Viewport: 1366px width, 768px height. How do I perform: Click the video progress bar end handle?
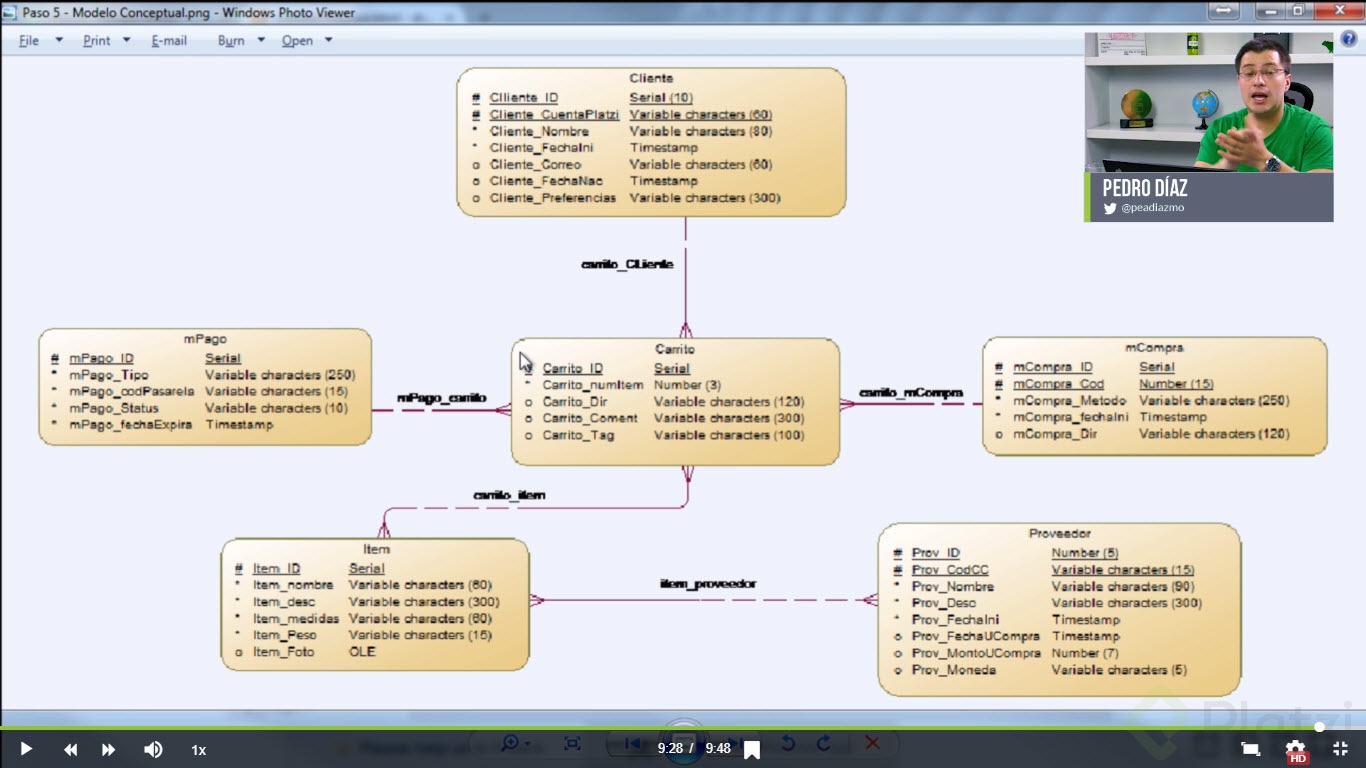[x=1320, y=727]
